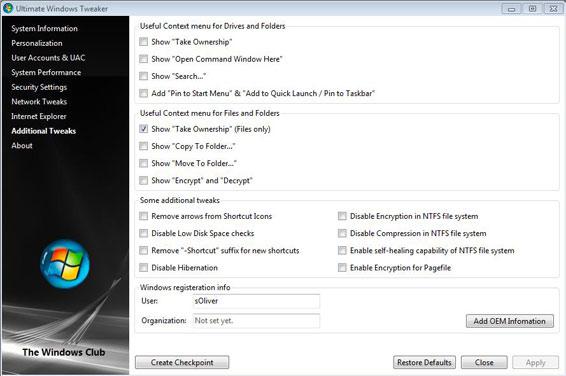Click the Organization text field
This screenshot has height=376, width=566.
256,320
